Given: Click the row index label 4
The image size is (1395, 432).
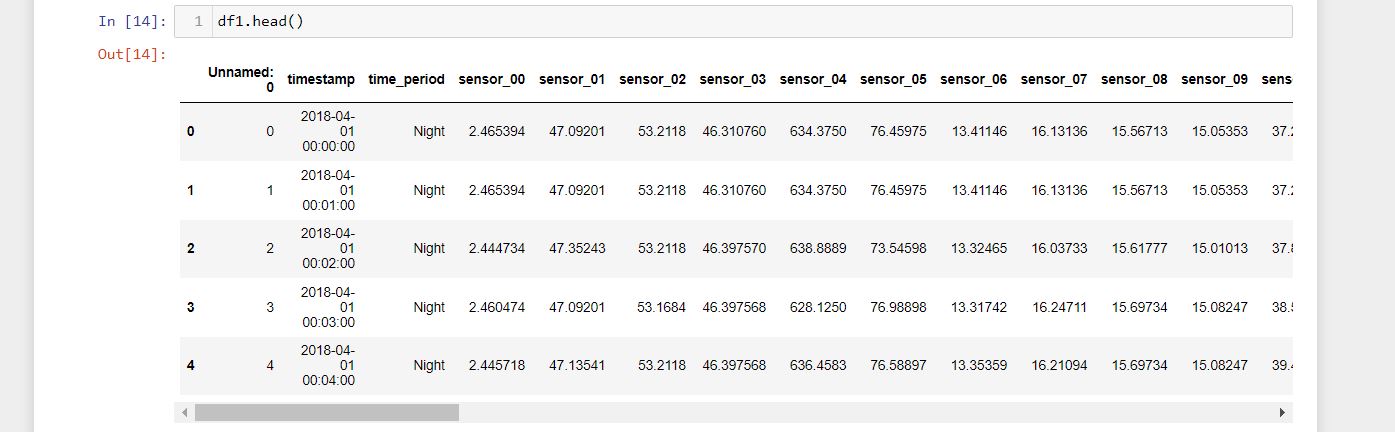Looking at the screenshot, I should (190, 366).
